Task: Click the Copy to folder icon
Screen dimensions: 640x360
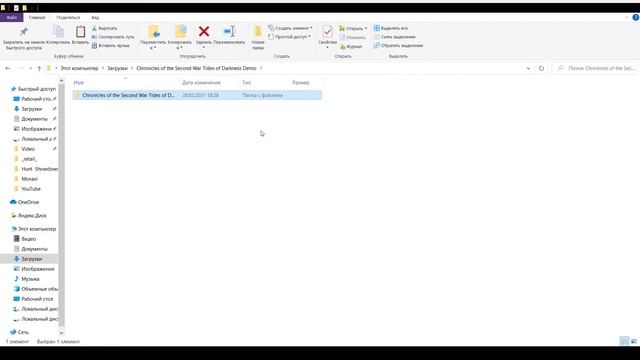Action: click(180, 32)
